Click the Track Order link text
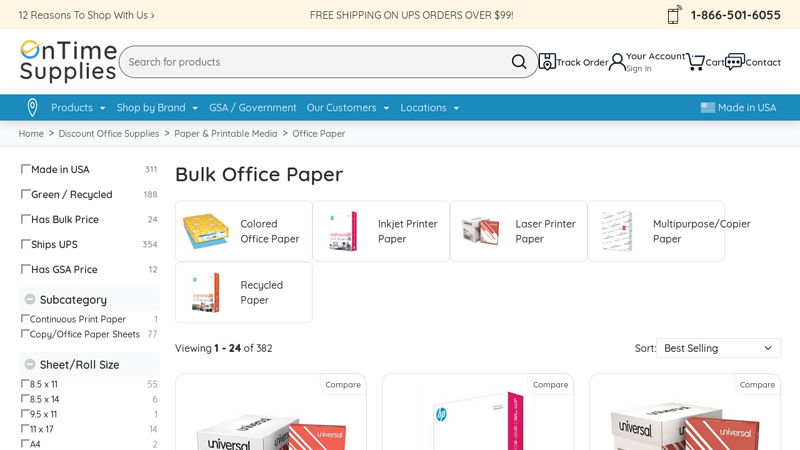 point(582,62)
